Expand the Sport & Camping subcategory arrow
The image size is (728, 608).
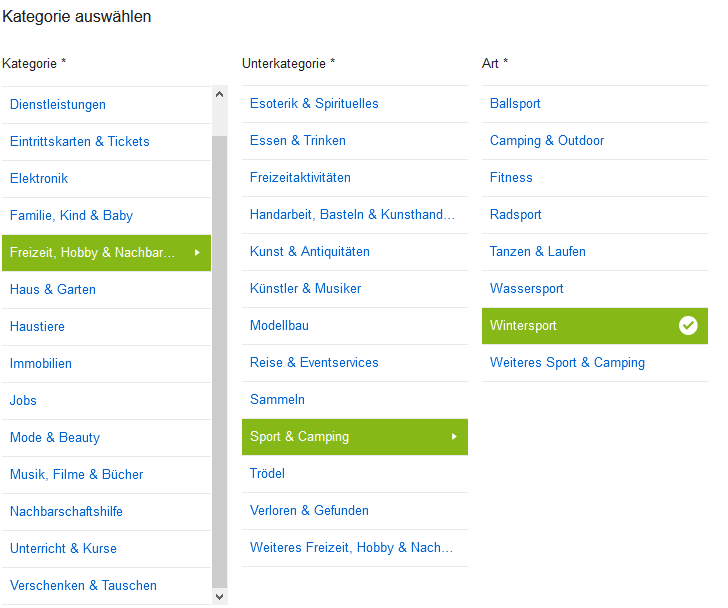tap(454, 437)
